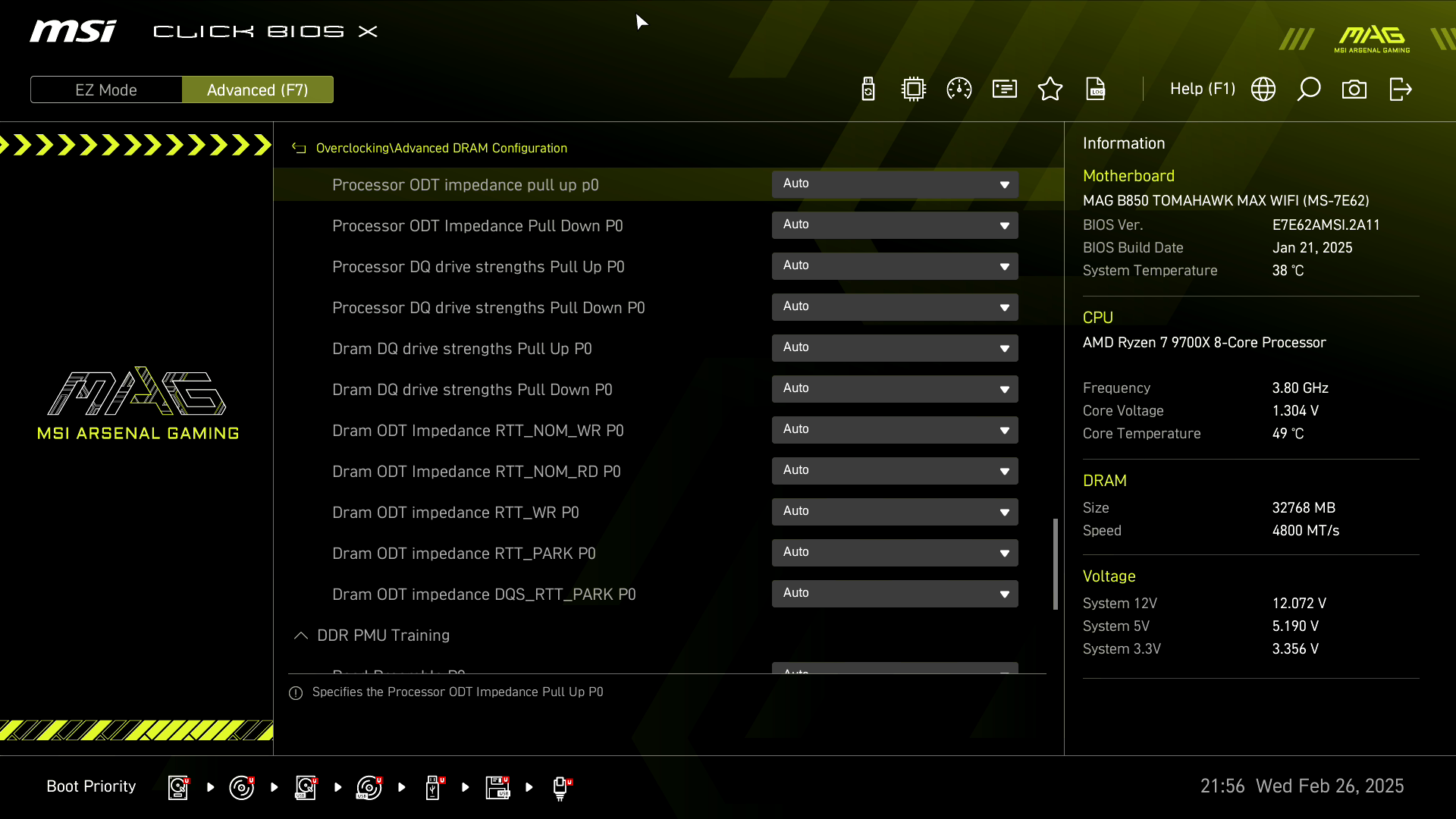
Task: Select the hard disk boot priority icon
Action: [x=177, y=787]
